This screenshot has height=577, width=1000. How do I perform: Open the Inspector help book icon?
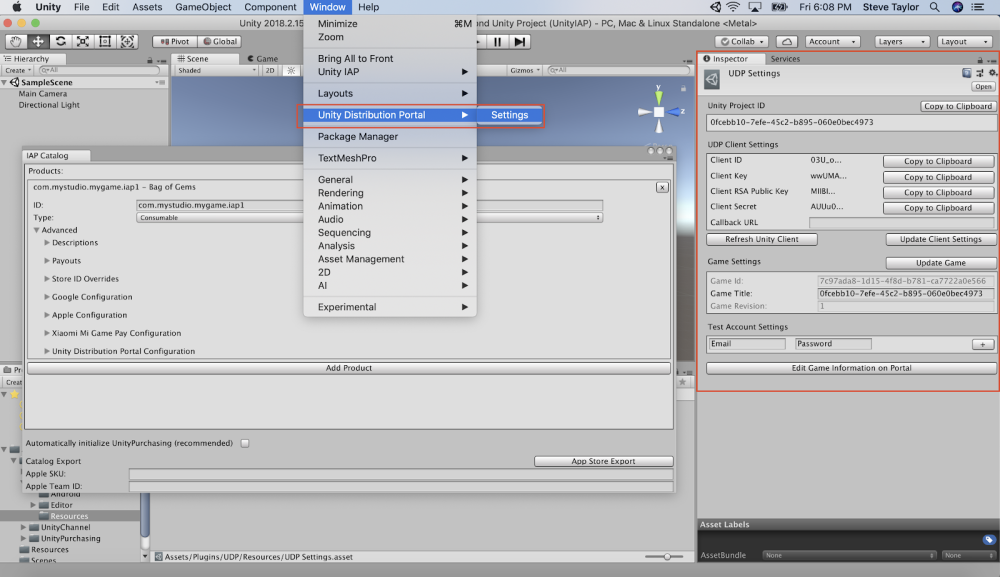[967, 73]
